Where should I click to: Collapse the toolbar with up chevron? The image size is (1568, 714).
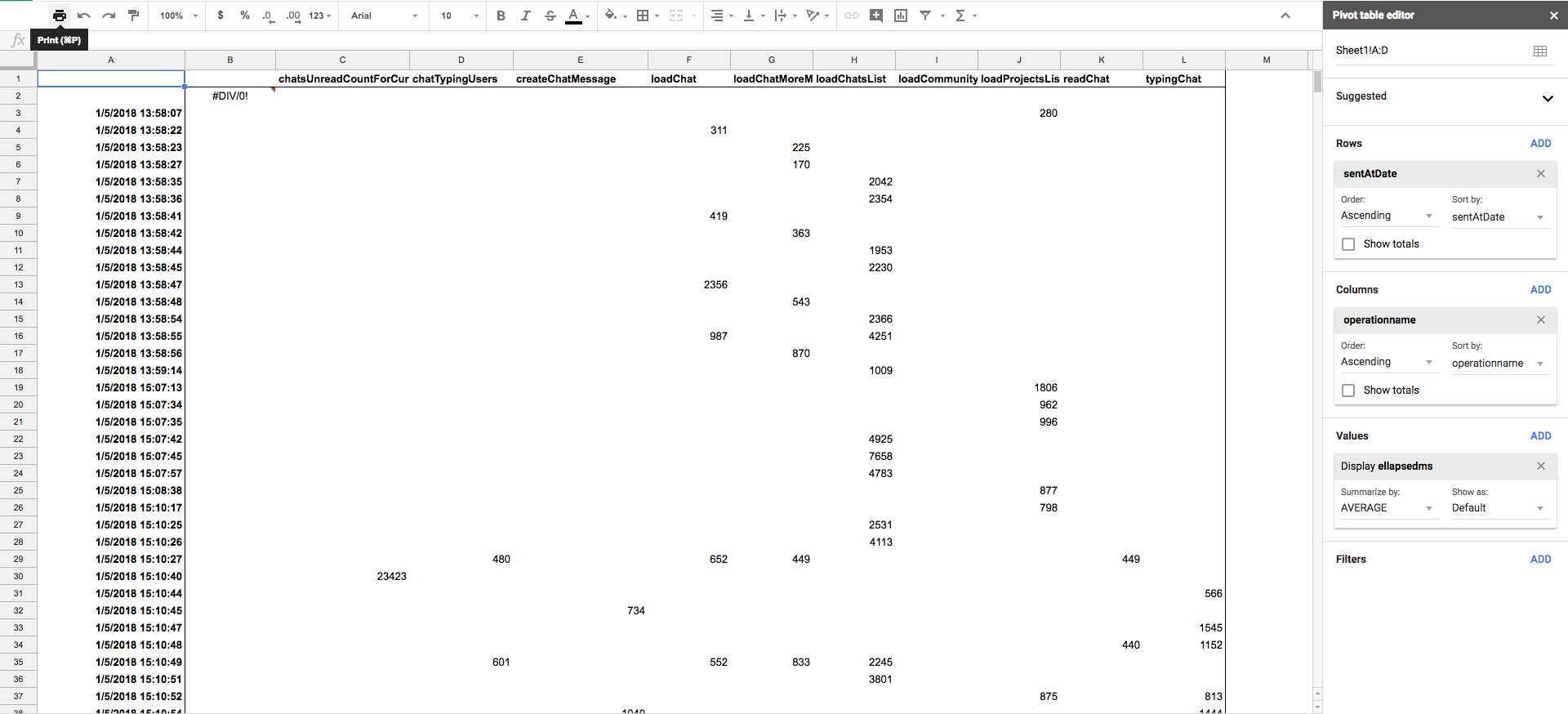(1285, 16)
